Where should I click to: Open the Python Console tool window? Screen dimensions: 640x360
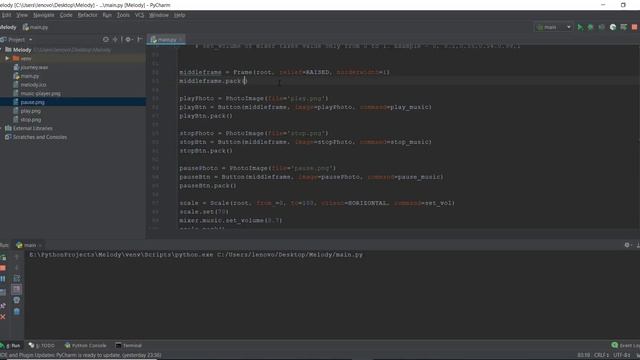[85, 345]
